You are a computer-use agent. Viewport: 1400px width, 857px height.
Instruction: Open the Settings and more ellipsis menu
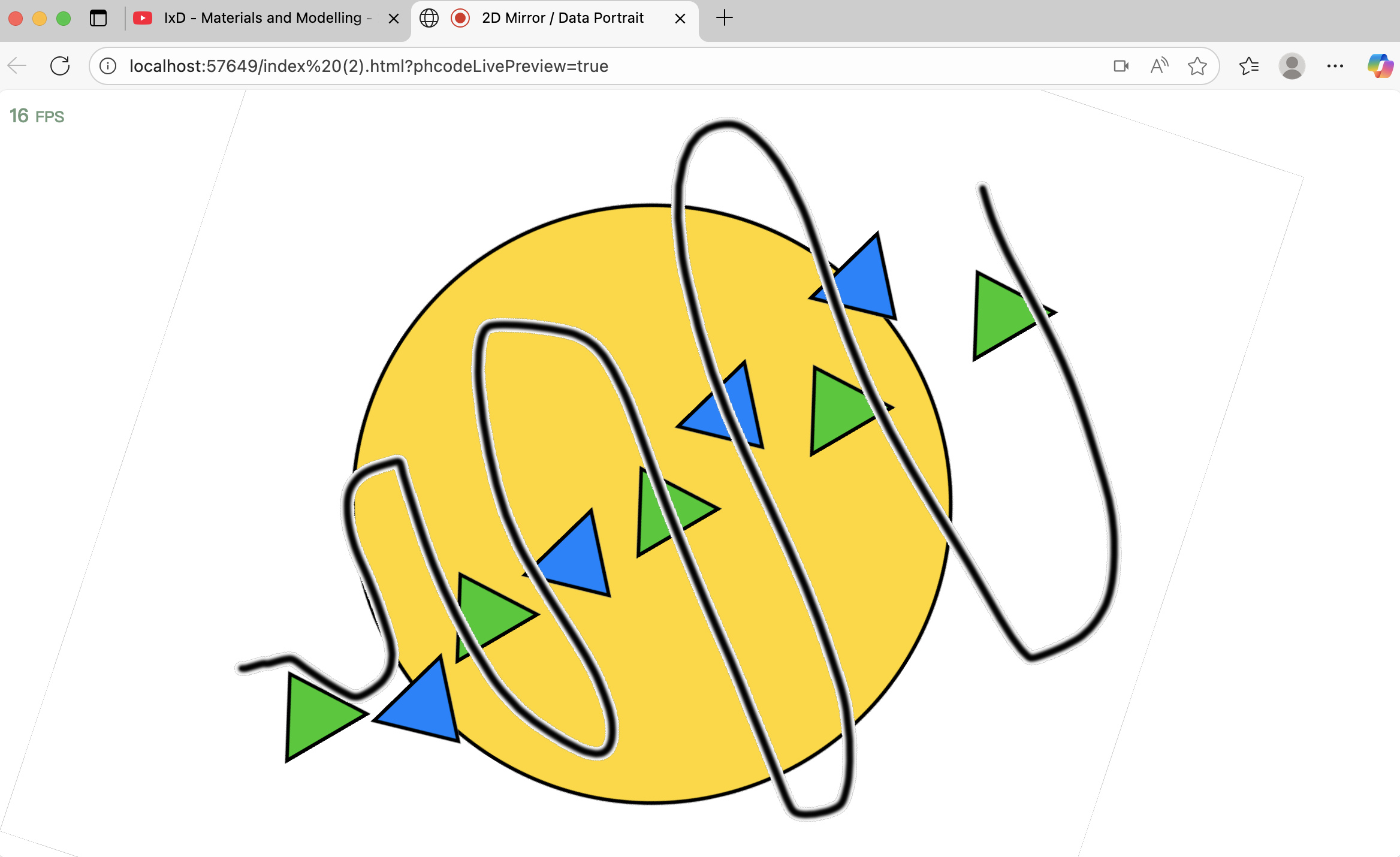[1335, 66]
